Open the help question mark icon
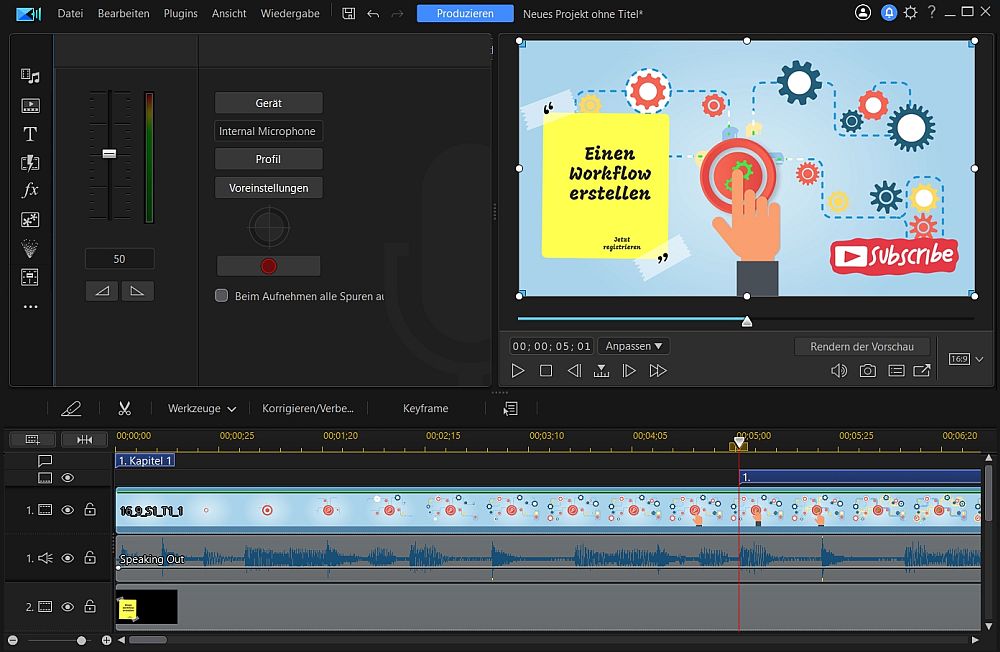This screenshot has width=1000, height=652. tap(932, 12)
